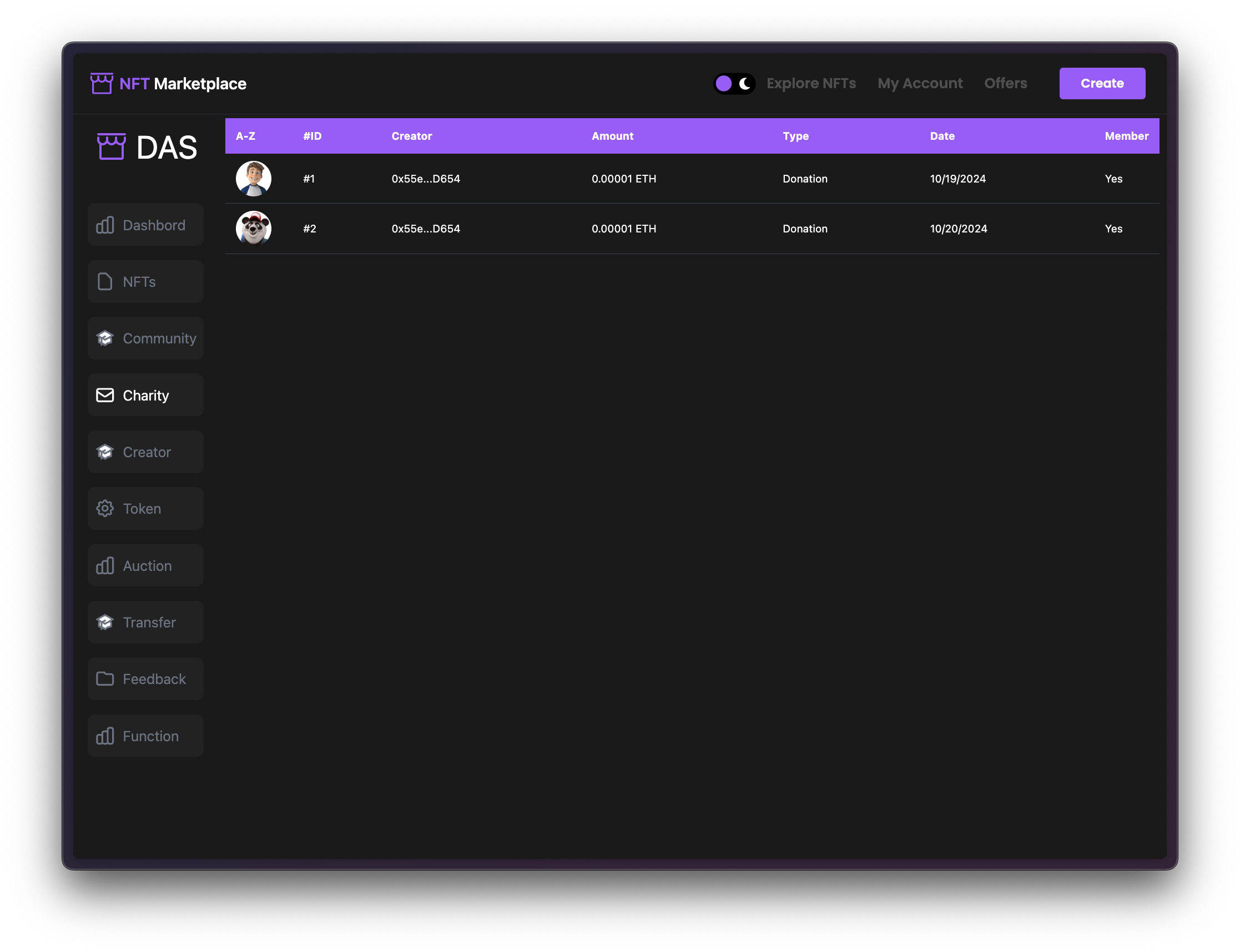1240x952 pixels.
Task: Click the storefront logo icon beside NFT Marketplace
Action: [102, 83]
